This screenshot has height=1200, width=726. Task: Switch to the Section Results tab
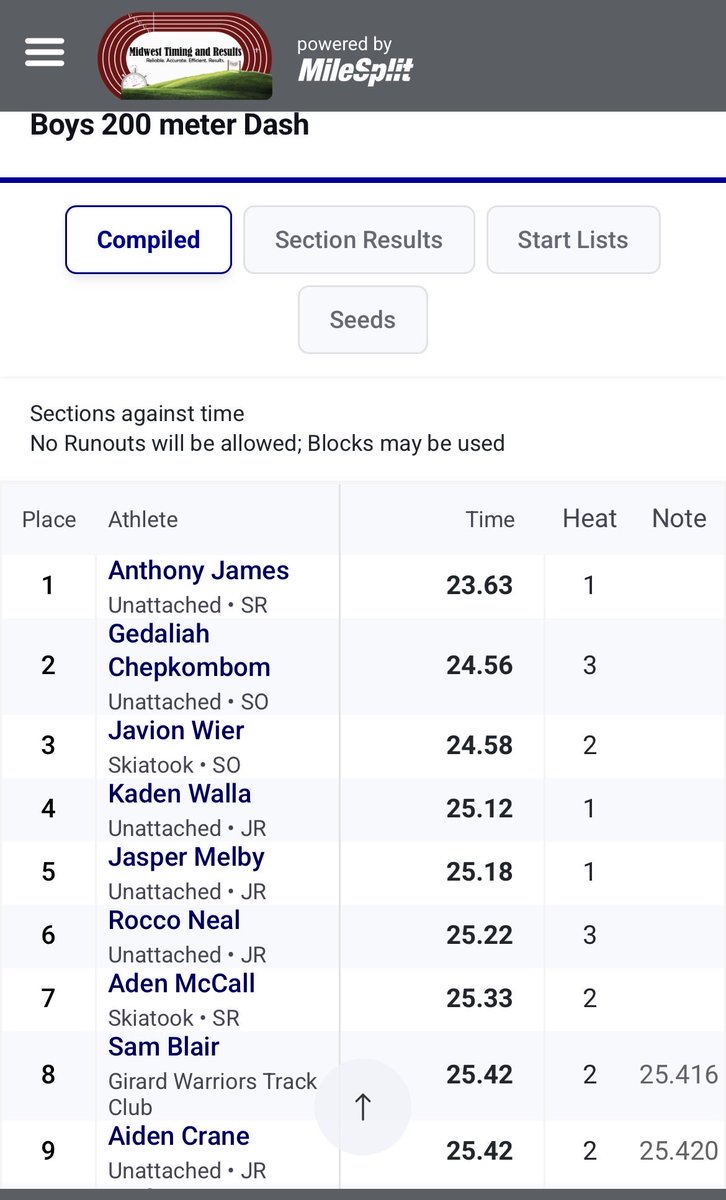(x=358, y=240)
